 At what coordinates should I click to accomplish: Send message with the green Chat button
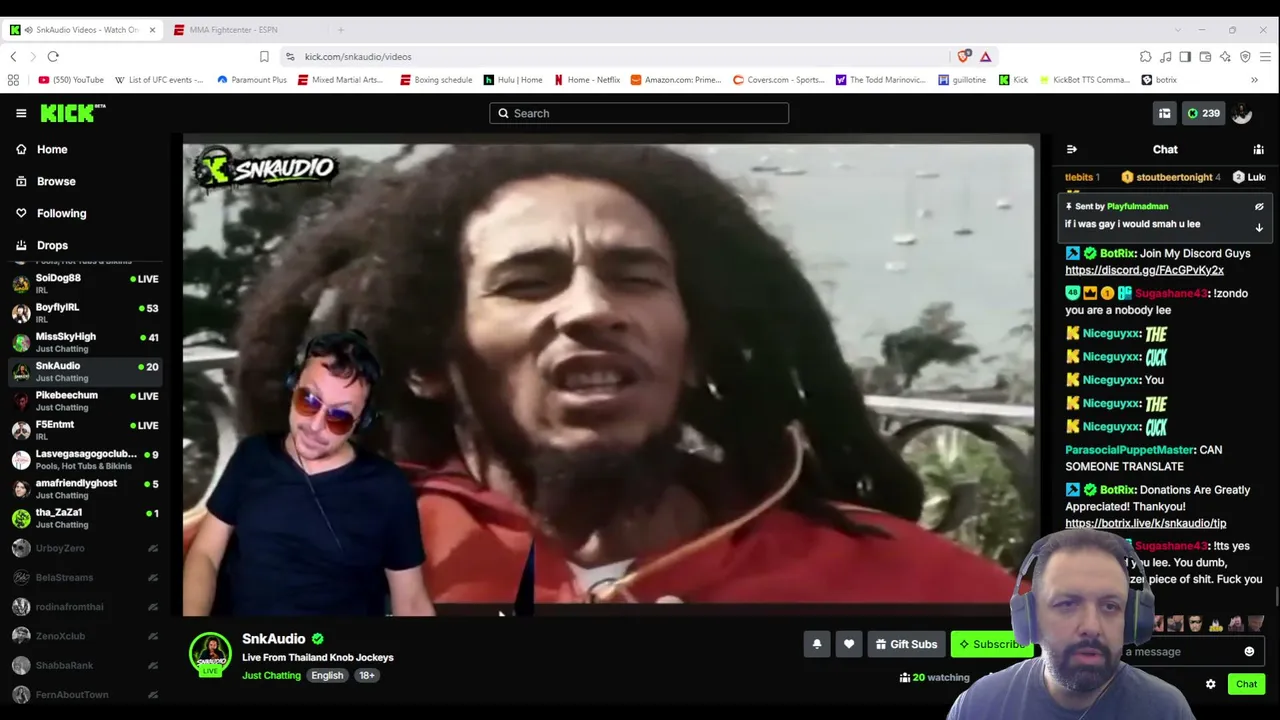pyautogui.click(x=1246, y=684)
